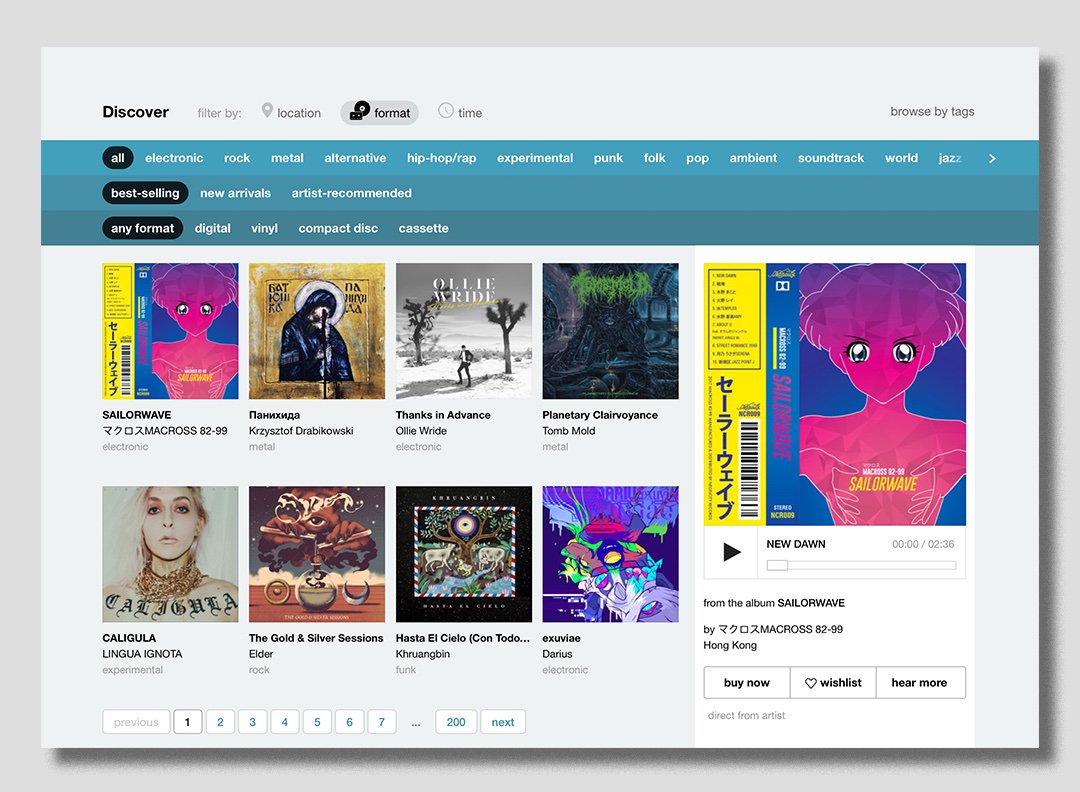The height and width of the screenshot is (792, 1080).
Task: Go to page 5
Action: 317,722
